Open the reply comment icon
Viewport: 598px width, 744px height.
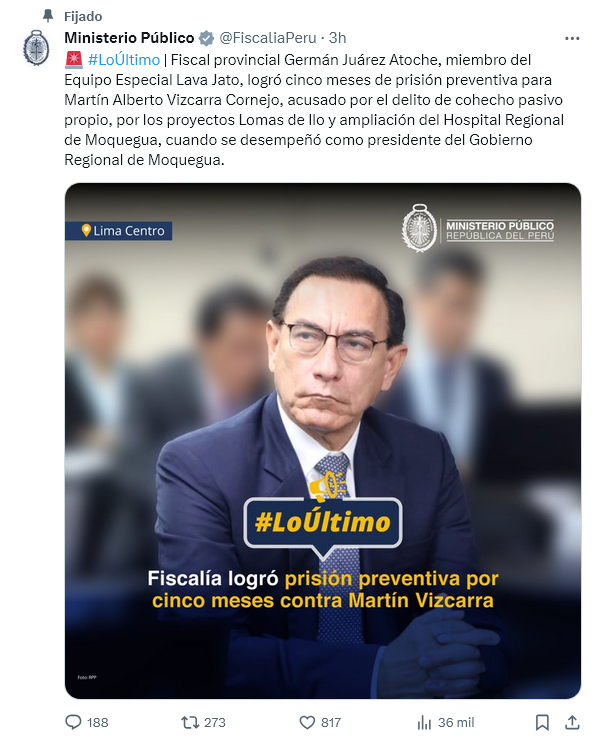coord(73,722)
